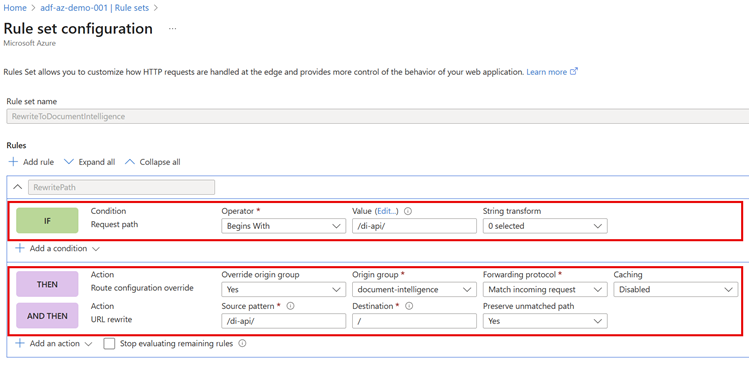Screen dimensions: 749x372
Task: Open the Learn more link
Action: (x=552, y=72)
